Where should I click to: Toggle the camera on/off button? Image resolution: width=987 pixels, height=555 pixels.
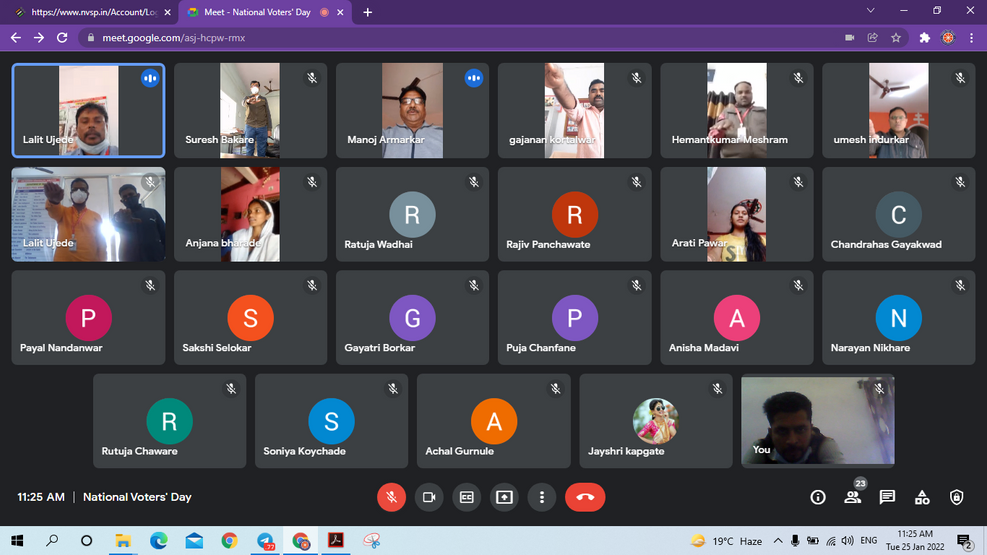point(429,497)
